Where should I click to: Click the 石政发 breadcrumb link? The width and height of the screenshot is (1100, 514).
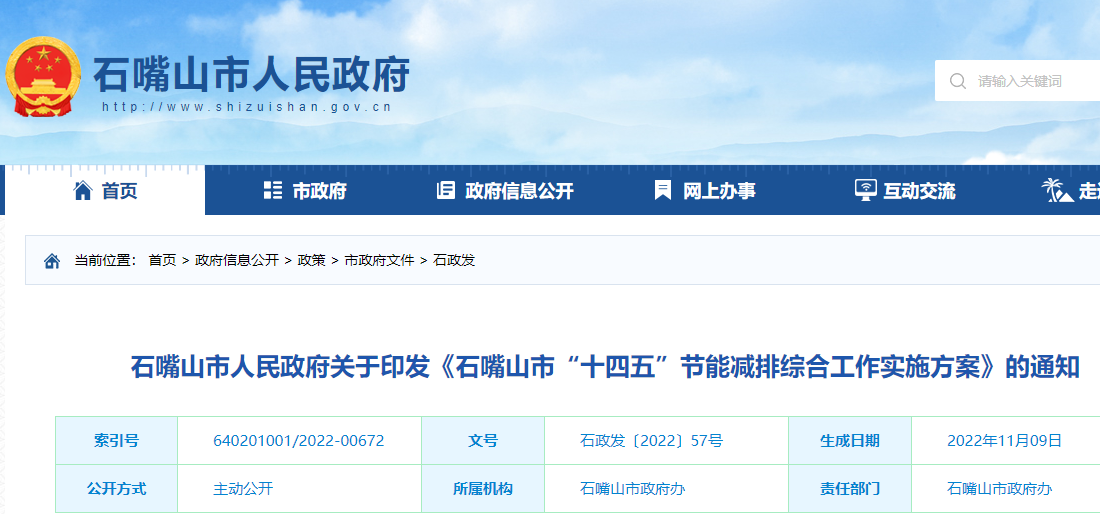[454, 260]
